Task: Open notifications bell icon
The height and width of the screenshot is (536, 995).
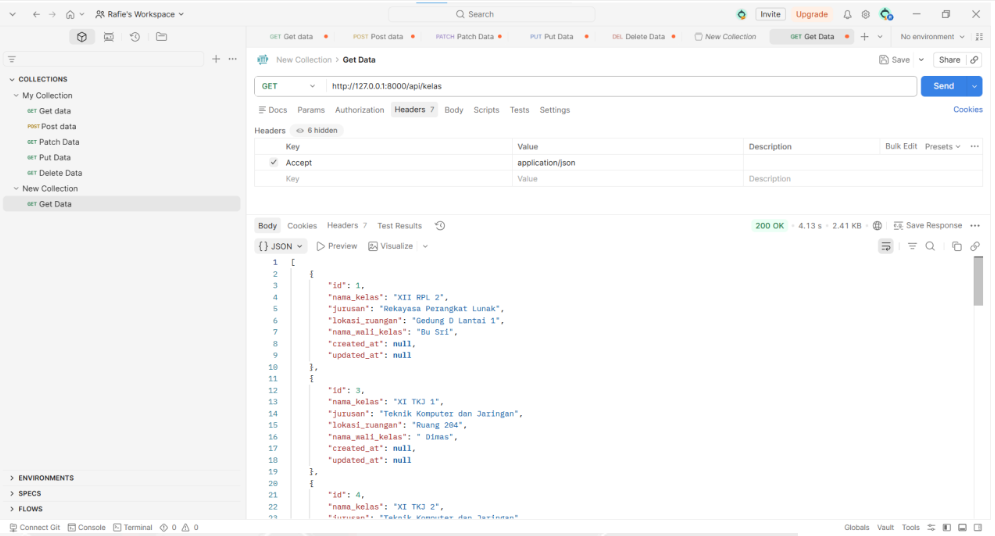Action: 847,14
